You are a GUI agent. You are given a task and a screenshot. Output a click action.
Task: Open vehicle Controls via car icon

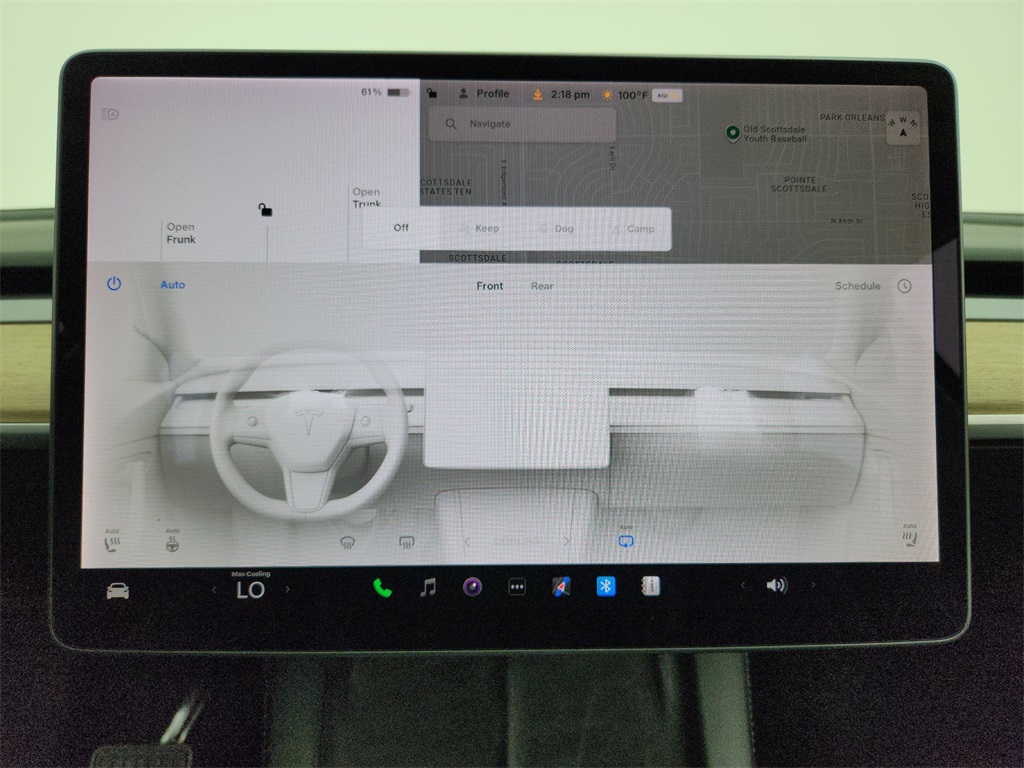[x=118, y=591]
